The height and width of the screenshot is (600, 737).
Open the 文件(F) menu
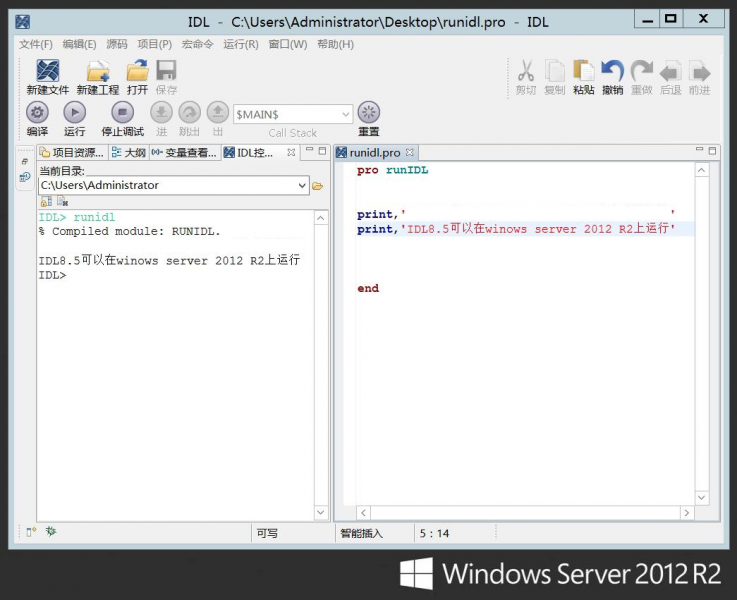coord(36,44)
